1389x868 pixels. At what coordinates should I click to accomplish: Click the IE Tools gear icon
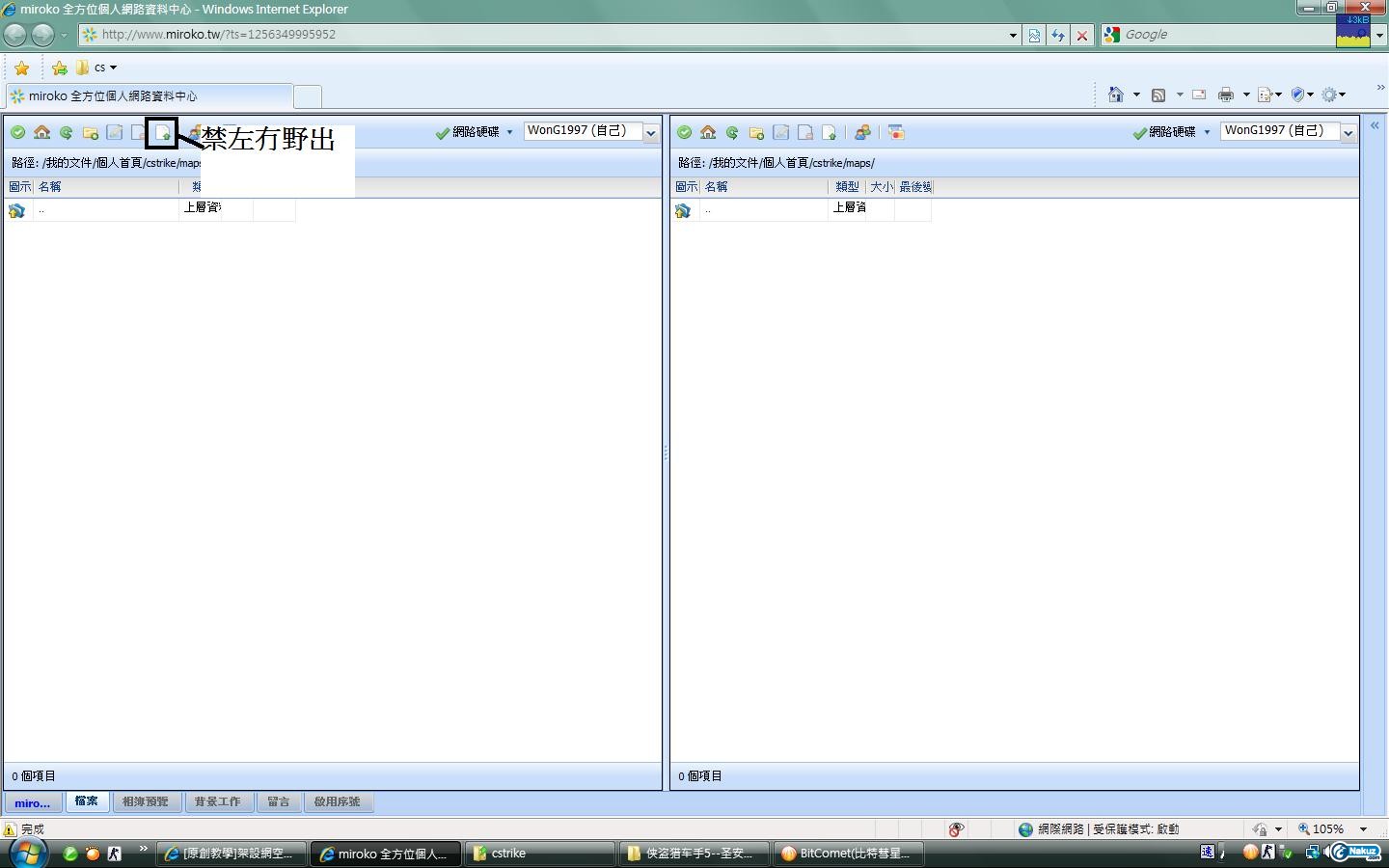pos(1329,95)
